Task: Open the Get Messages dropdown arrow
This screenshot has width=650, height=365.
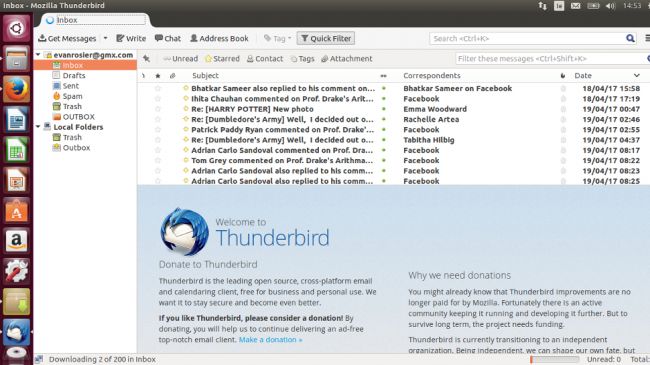Action: 105,38
